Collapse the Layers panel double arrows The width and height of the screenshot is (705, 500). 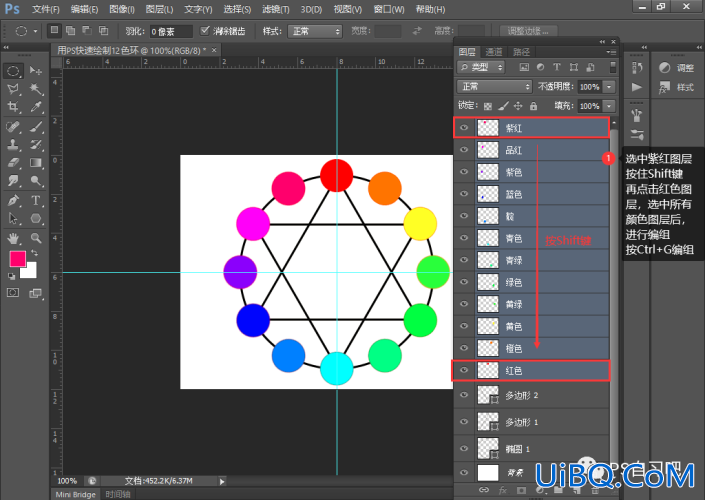602,41
